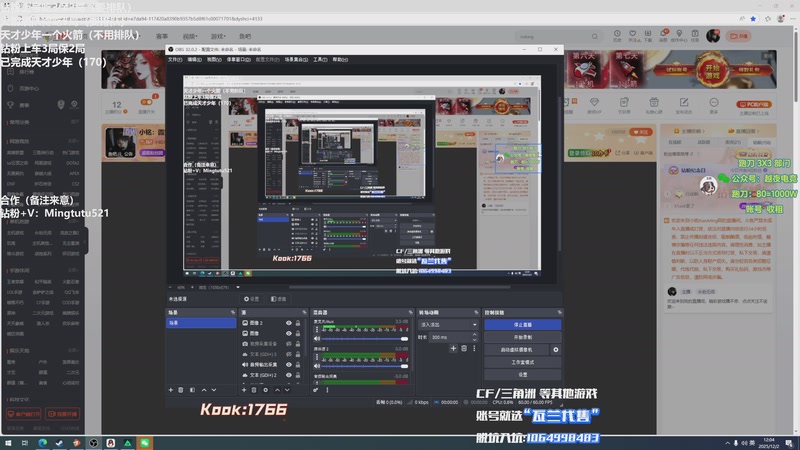The height and width of the screenshot is (450, 800).
Task: Pop out the Audio Mixer dock
Action: [x=410, y=312]
